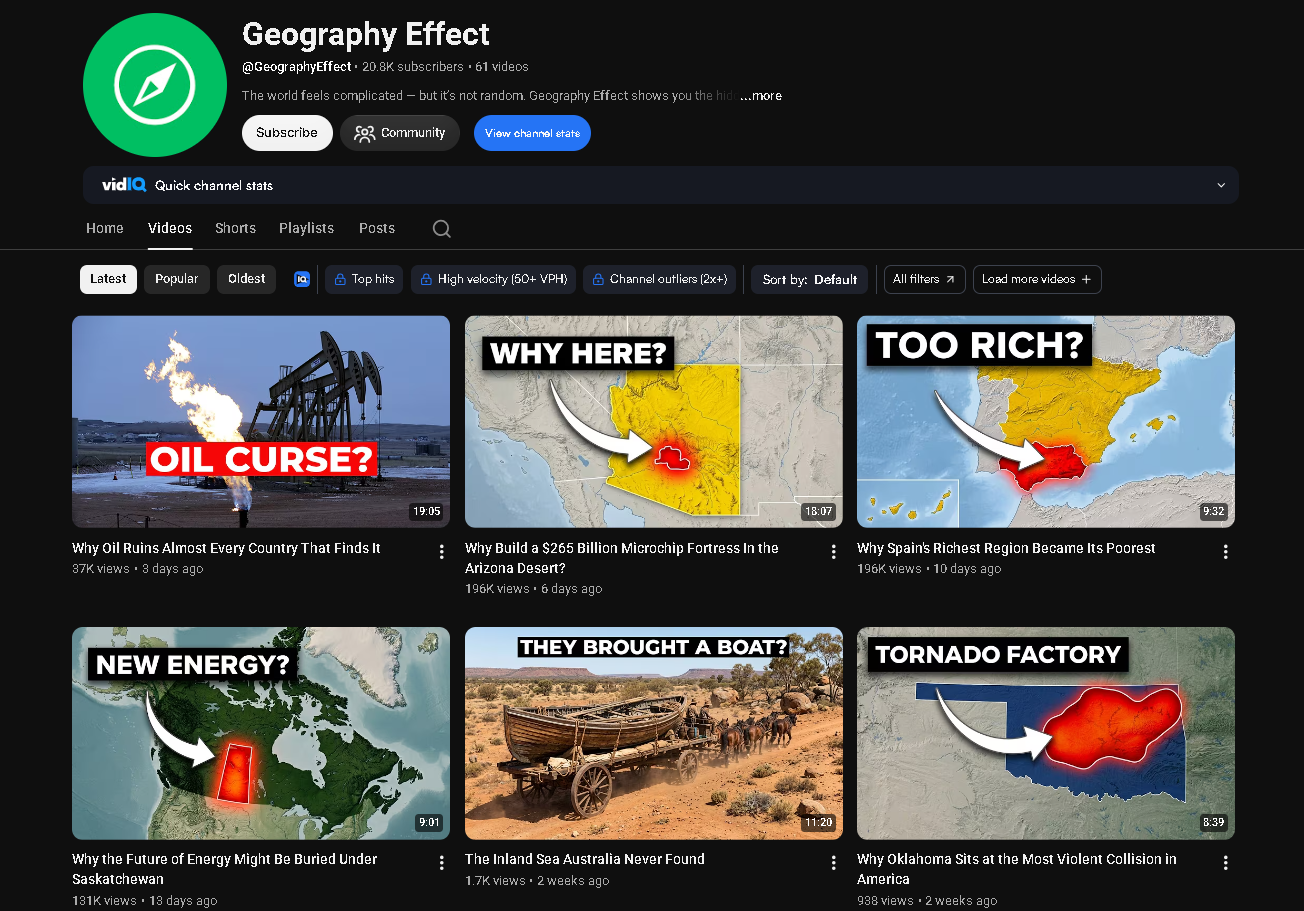Click the 8:39 duration badge
Screen dimensions: 1304x911
1213,823
